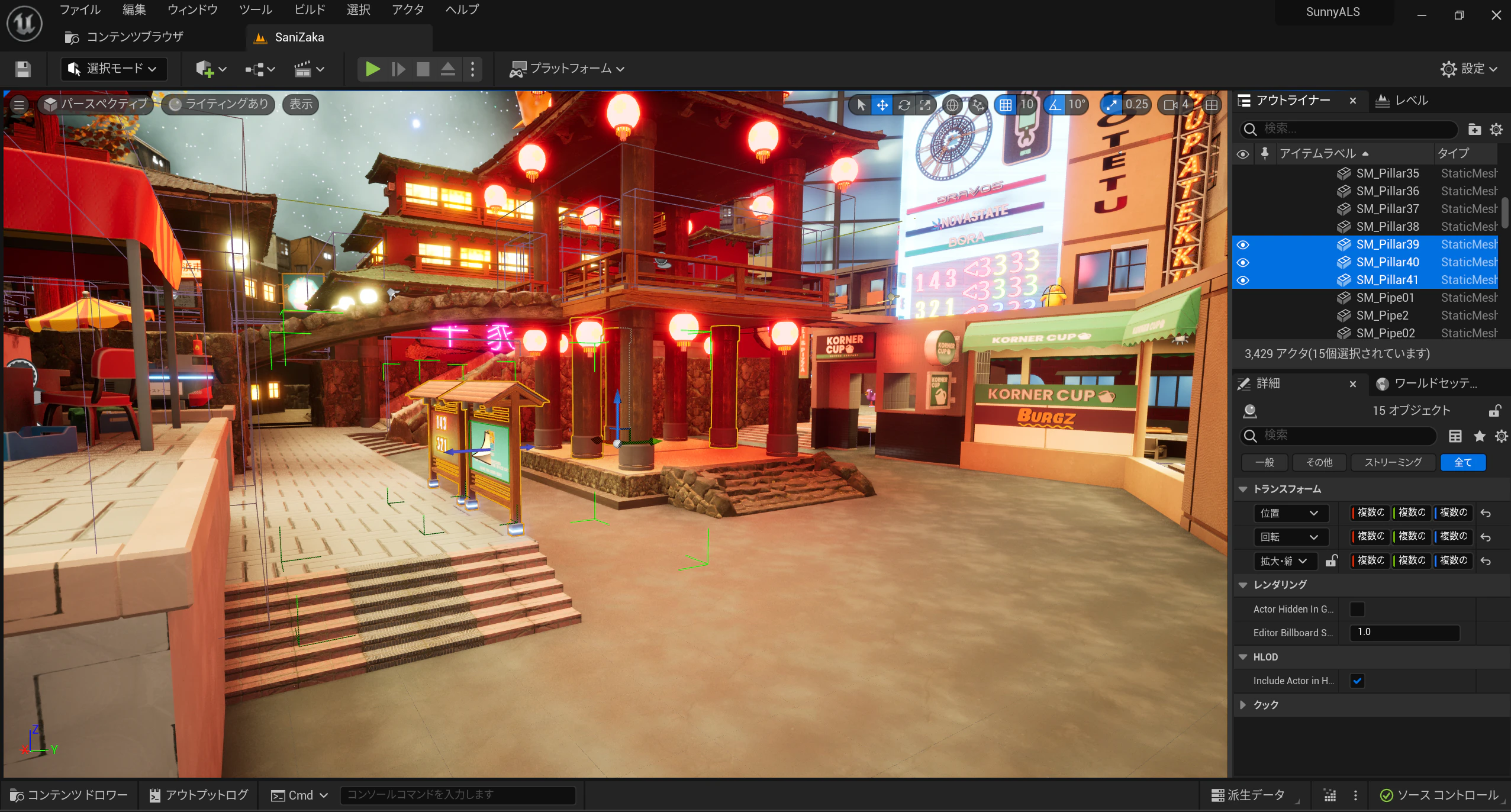Image resolution: width=1511 pixels, height=812 pixels.
Task: Toggle the scale snapping icon
Action: (1111, 105)
